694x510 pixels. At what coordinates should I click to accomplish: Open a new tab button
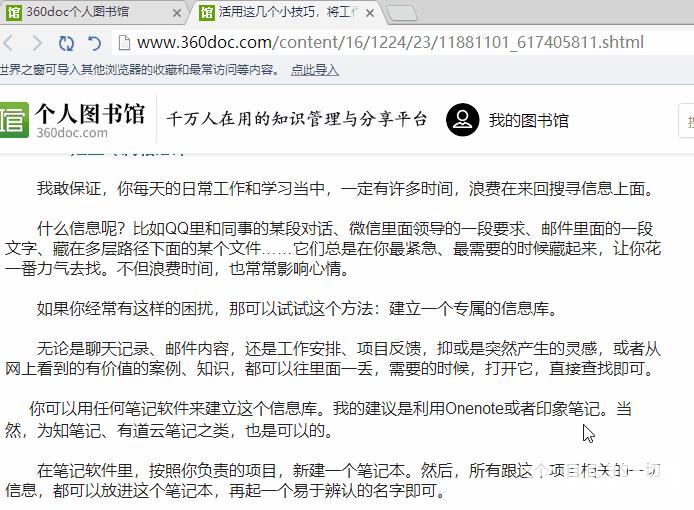click(402, 14)
